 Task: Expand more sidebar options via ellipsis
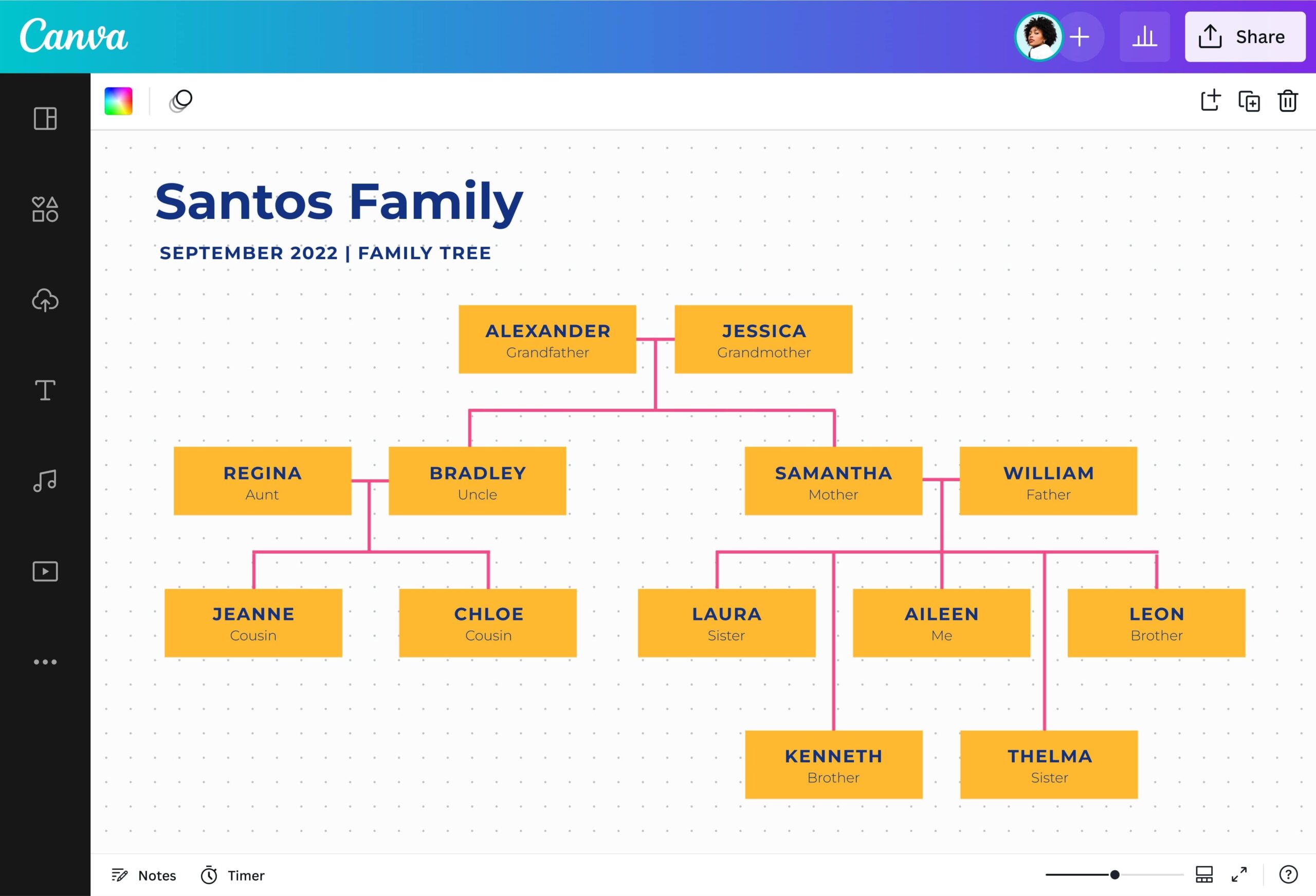(x=45, y=662)
